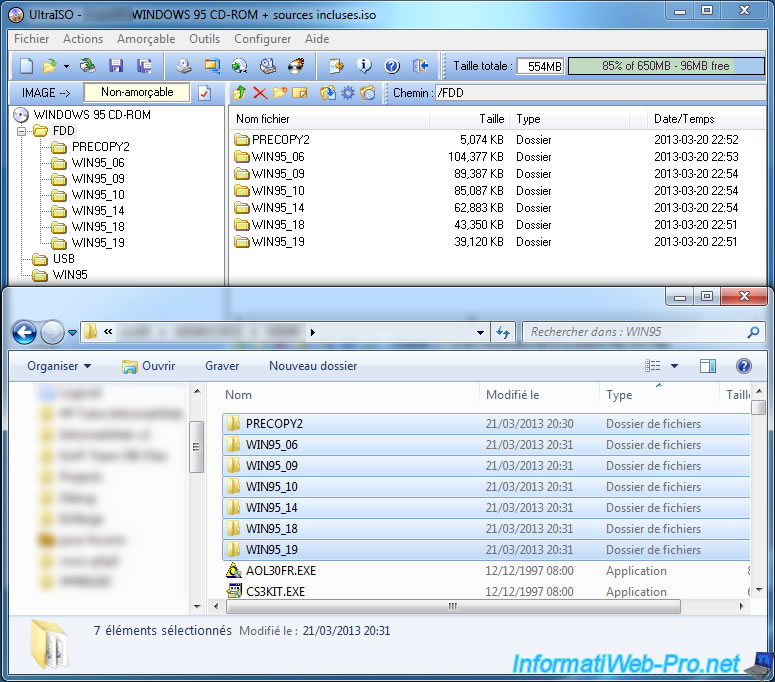Screen dimensions: 775x682
Task: Click the document with gear toolbar icon
Action: [336, 66]
